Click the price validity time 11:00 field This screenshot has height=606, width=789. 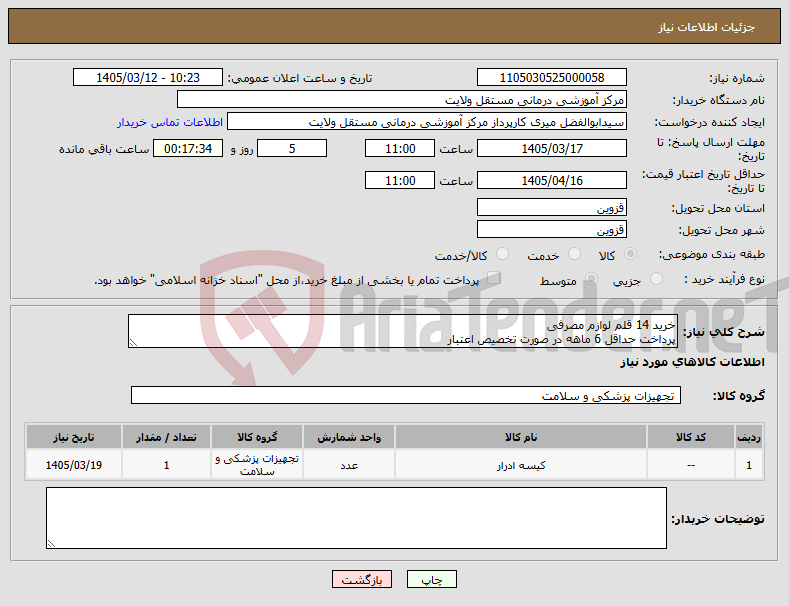[400, 180]
